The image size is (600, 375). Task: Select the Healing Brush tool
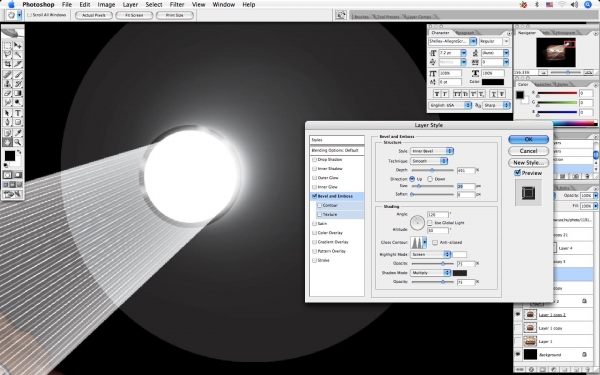[x=7, y=75]
